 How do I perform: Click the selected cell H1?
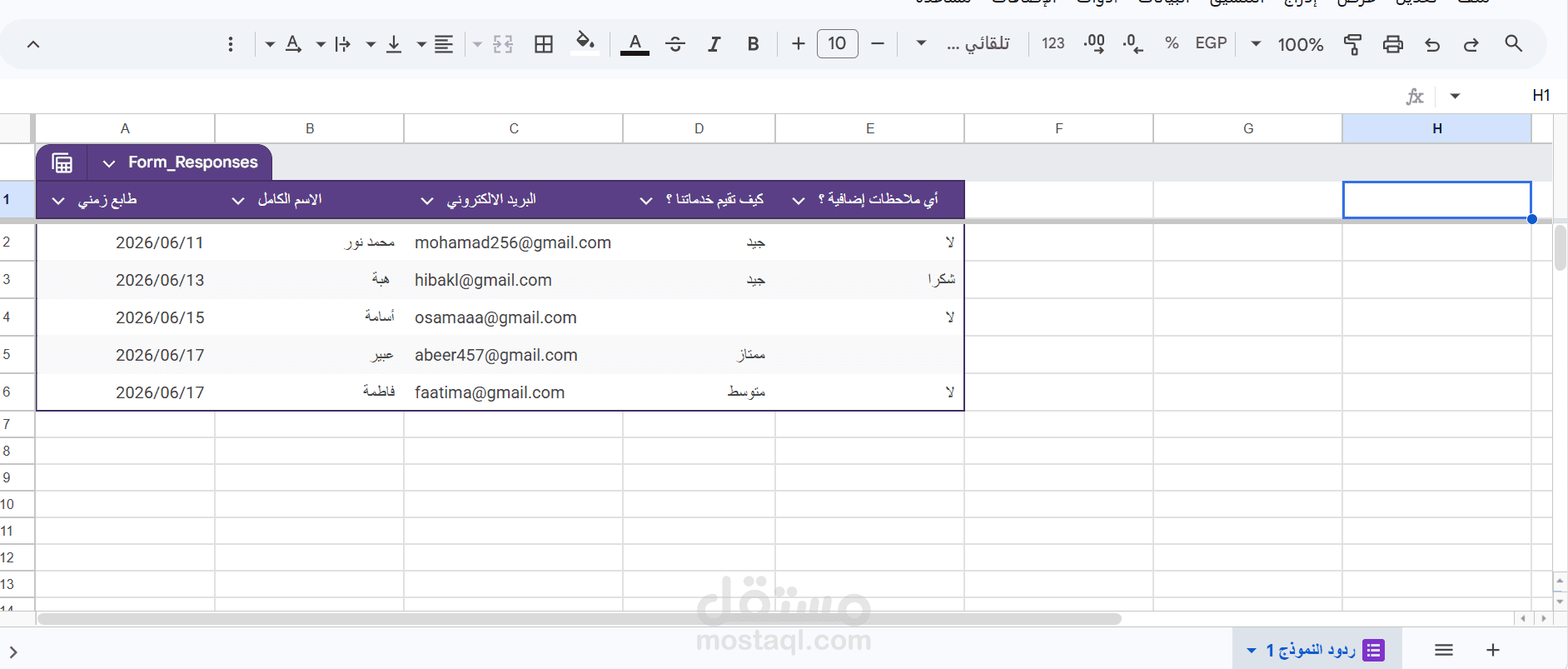point(1436,200)
